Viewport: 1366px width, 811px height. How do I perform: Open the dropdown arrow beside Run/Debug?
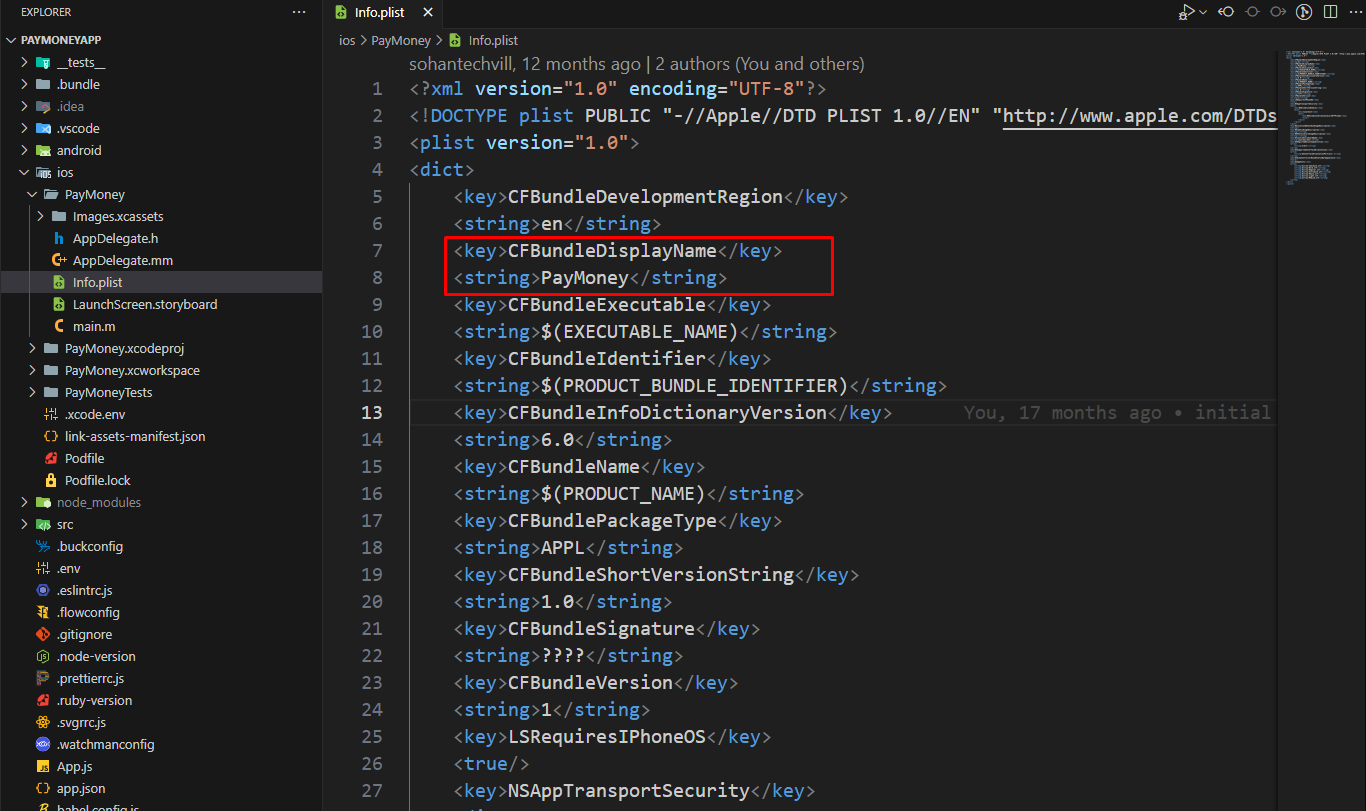(x=1203, y=12)
